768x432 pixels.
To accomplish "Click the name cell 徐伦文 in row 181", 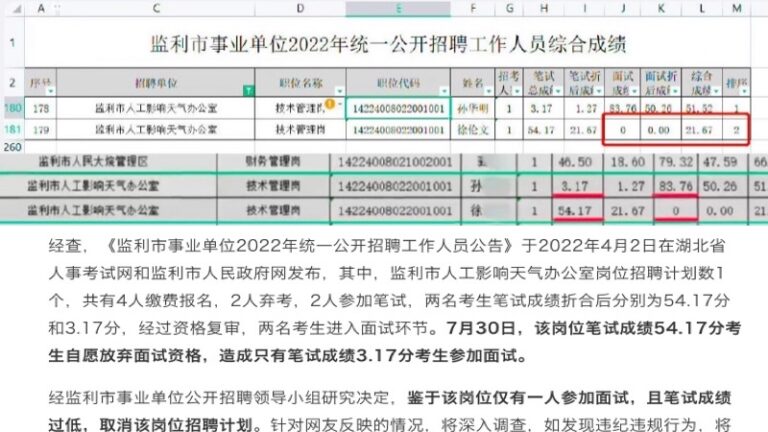I will (x=473, y=130).
